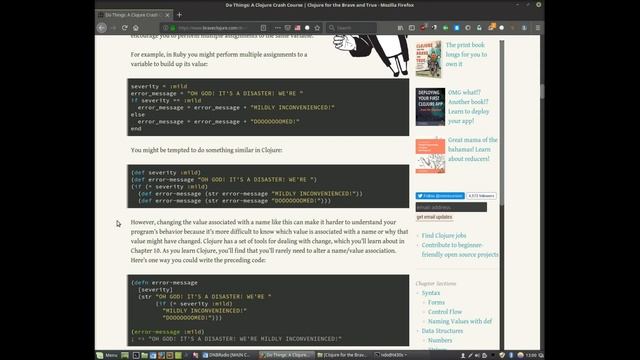Save page to Pocket icon
640x360 pixels.
click(x=288, y=28)
